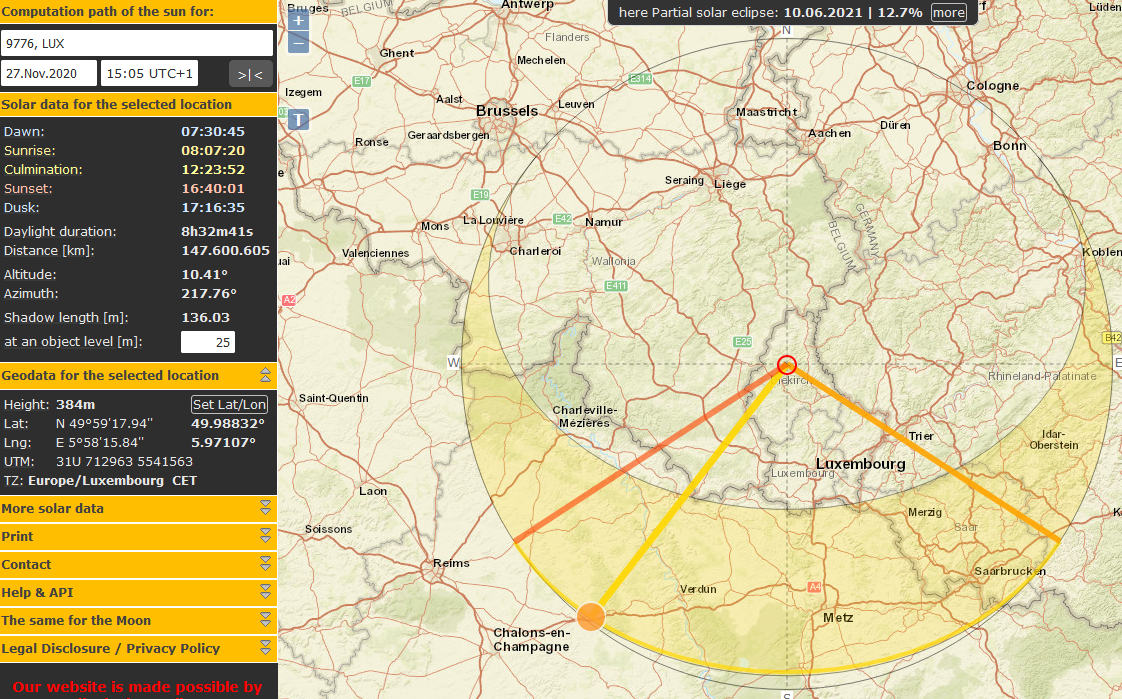Click the Set Lat/Lon button
1122x699 pixels.
pos(229,404)
